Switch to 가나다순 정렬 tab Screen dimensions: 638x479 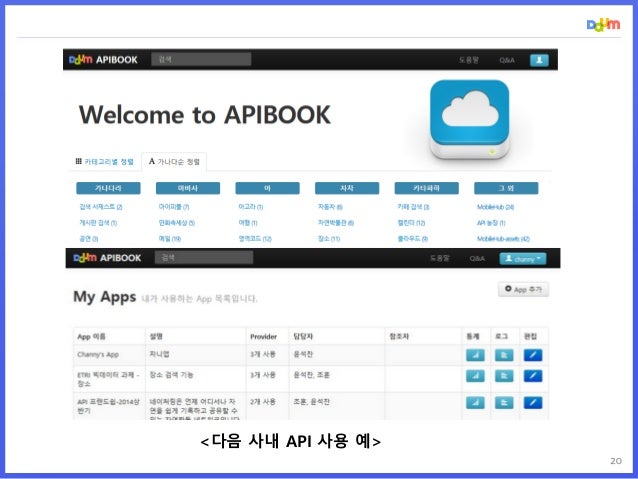174,162
